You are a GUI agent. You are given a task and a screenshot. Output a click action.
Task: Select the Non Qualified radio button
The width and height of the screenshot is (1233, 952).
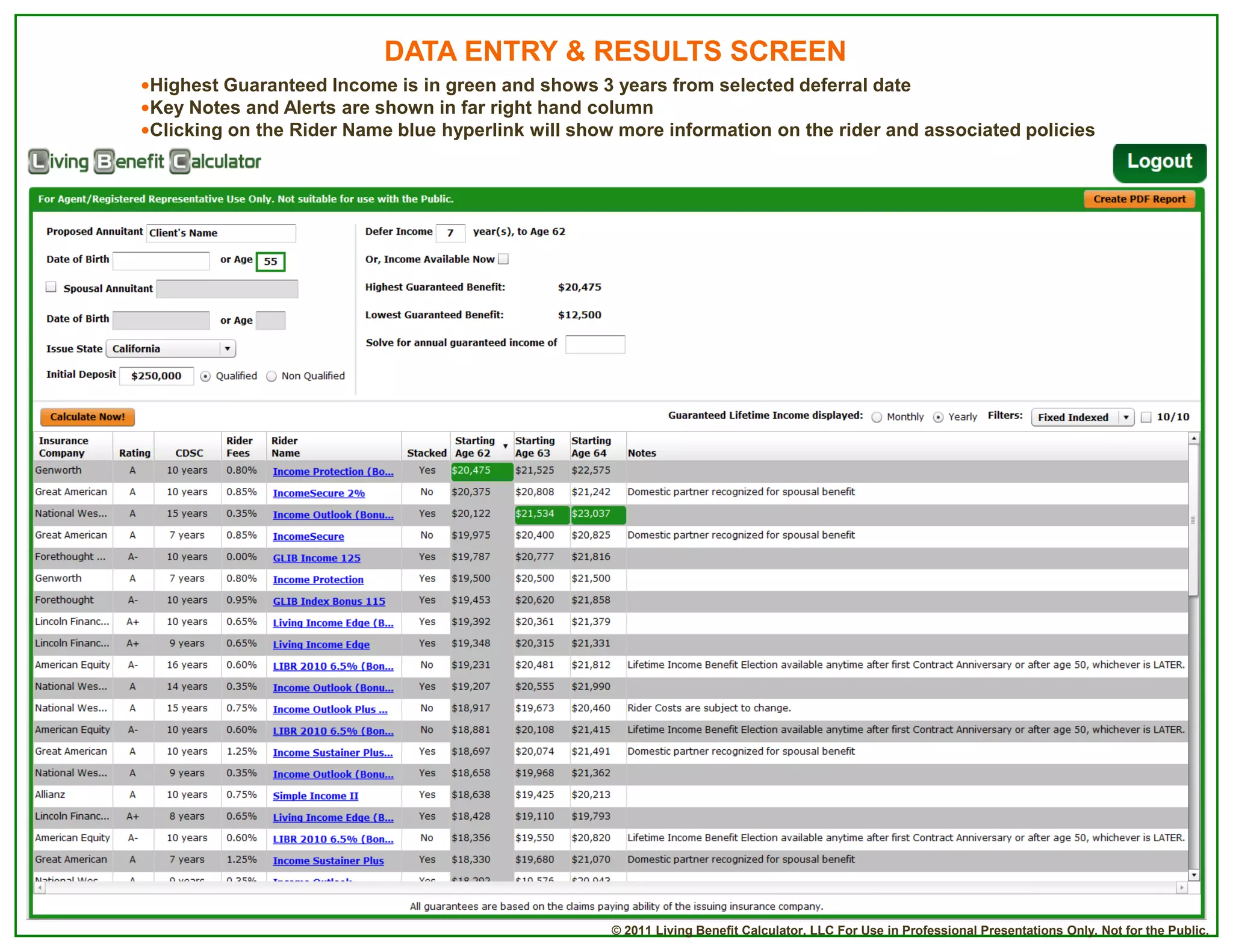click(x=272, y=376)
